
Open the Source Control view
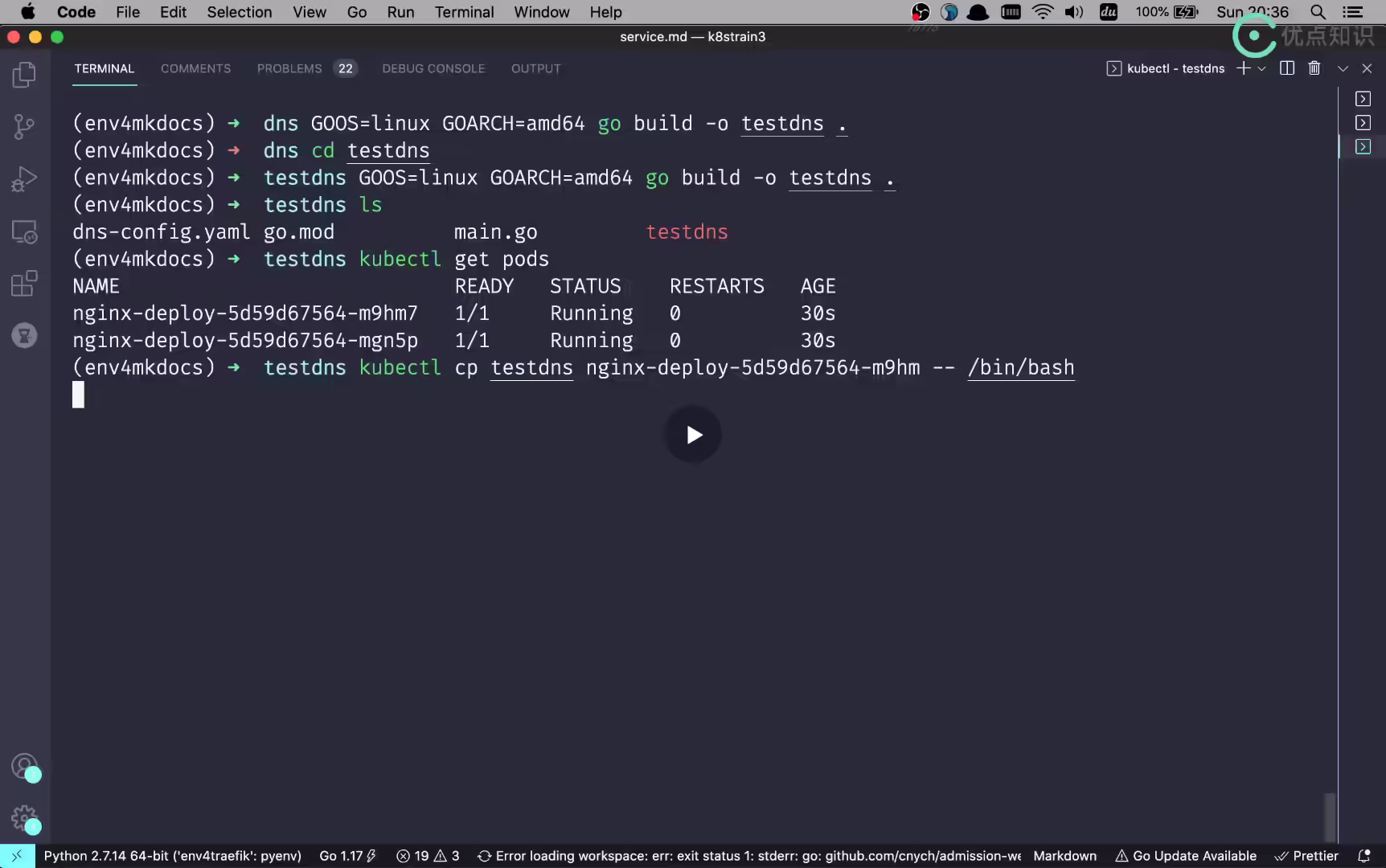pyautogui.click(x=24, y=126)
